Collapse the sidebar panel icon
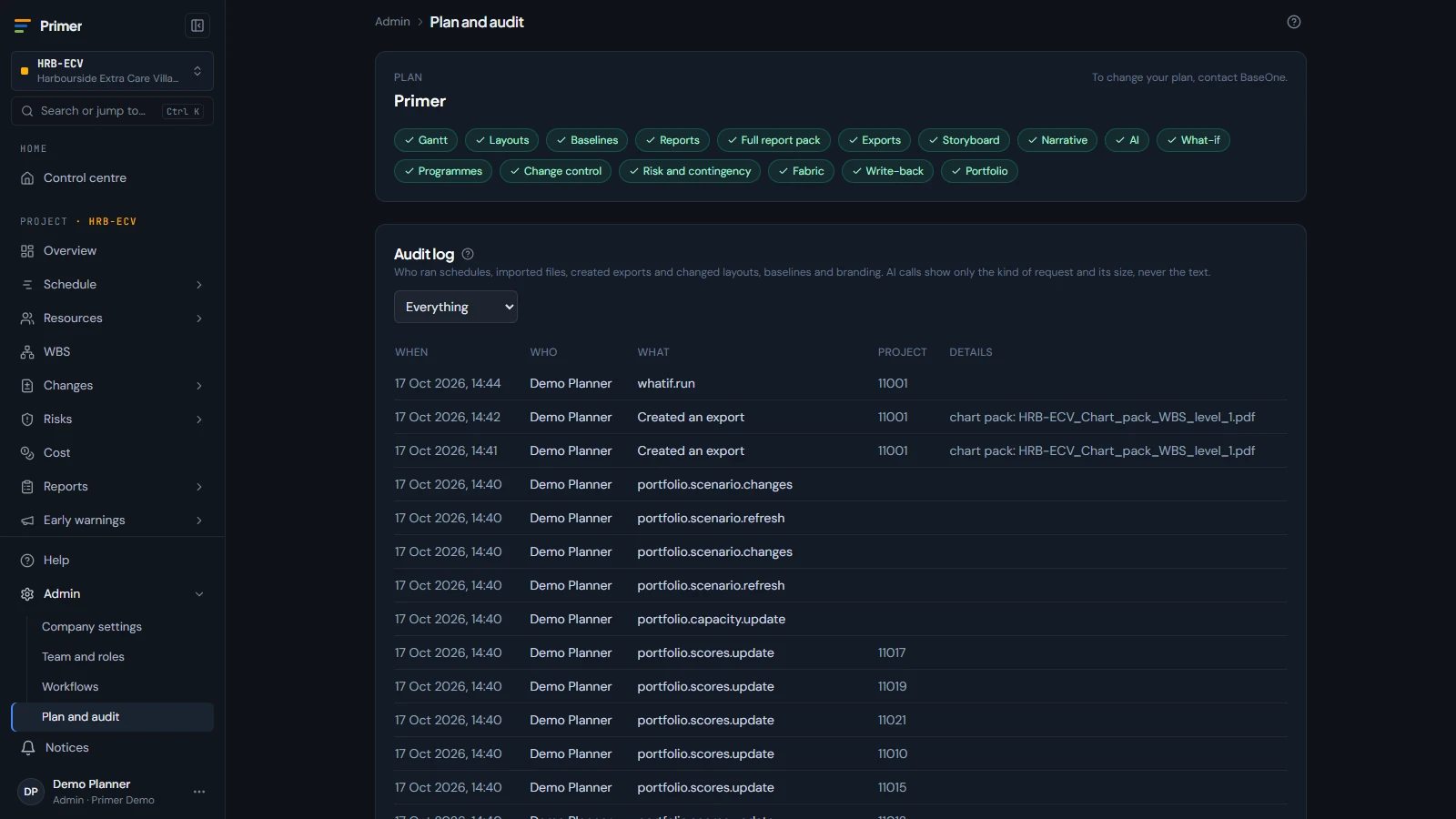 click(x=197, y=25)
